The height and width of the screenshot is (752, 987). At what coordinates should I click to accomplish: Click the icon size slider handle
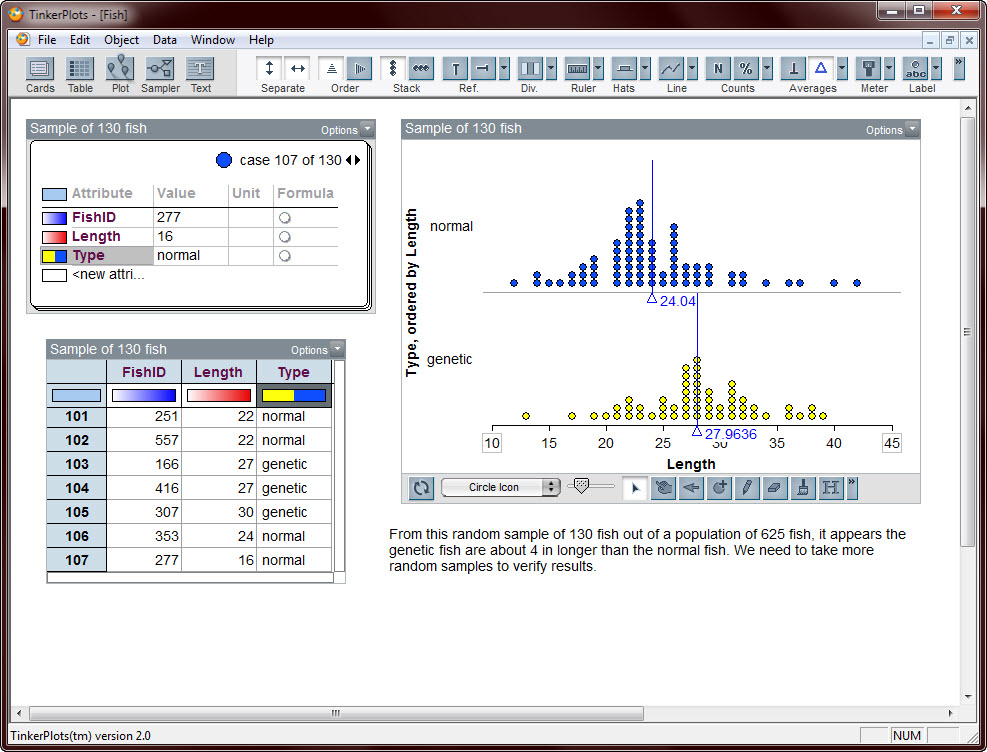pyautogui.click(x=582, y=485)
